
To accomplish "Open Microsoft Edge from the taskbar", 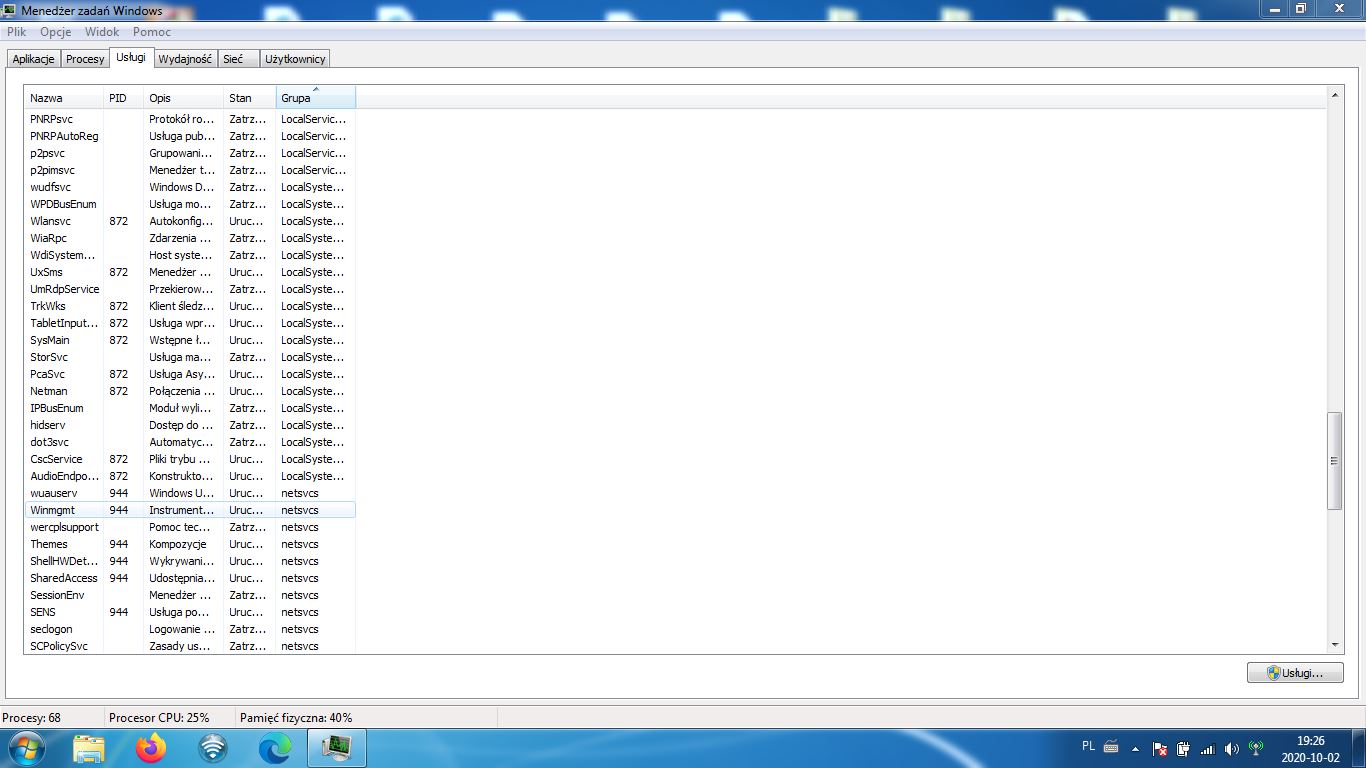I will click(275, 747).
